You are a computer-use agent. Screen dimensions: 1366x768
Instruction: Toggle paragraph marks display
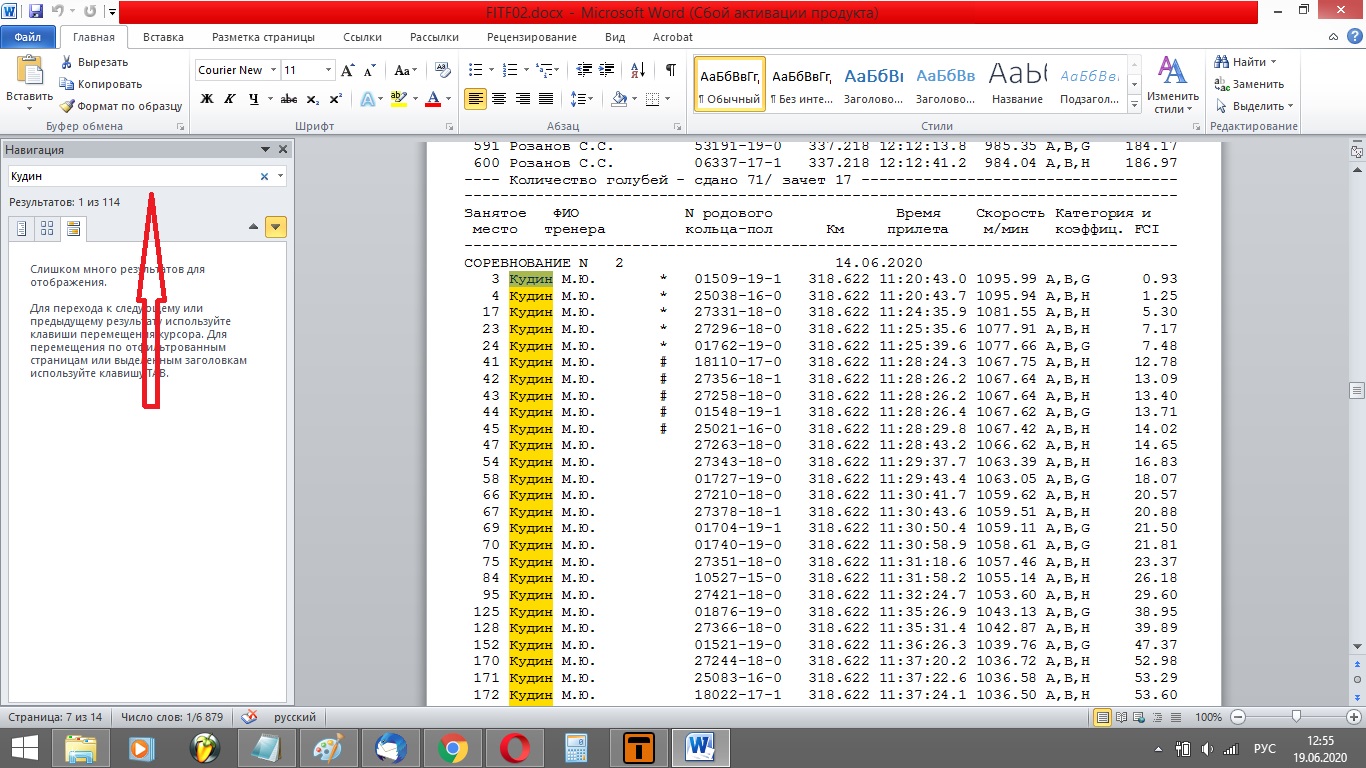point(670,70)
